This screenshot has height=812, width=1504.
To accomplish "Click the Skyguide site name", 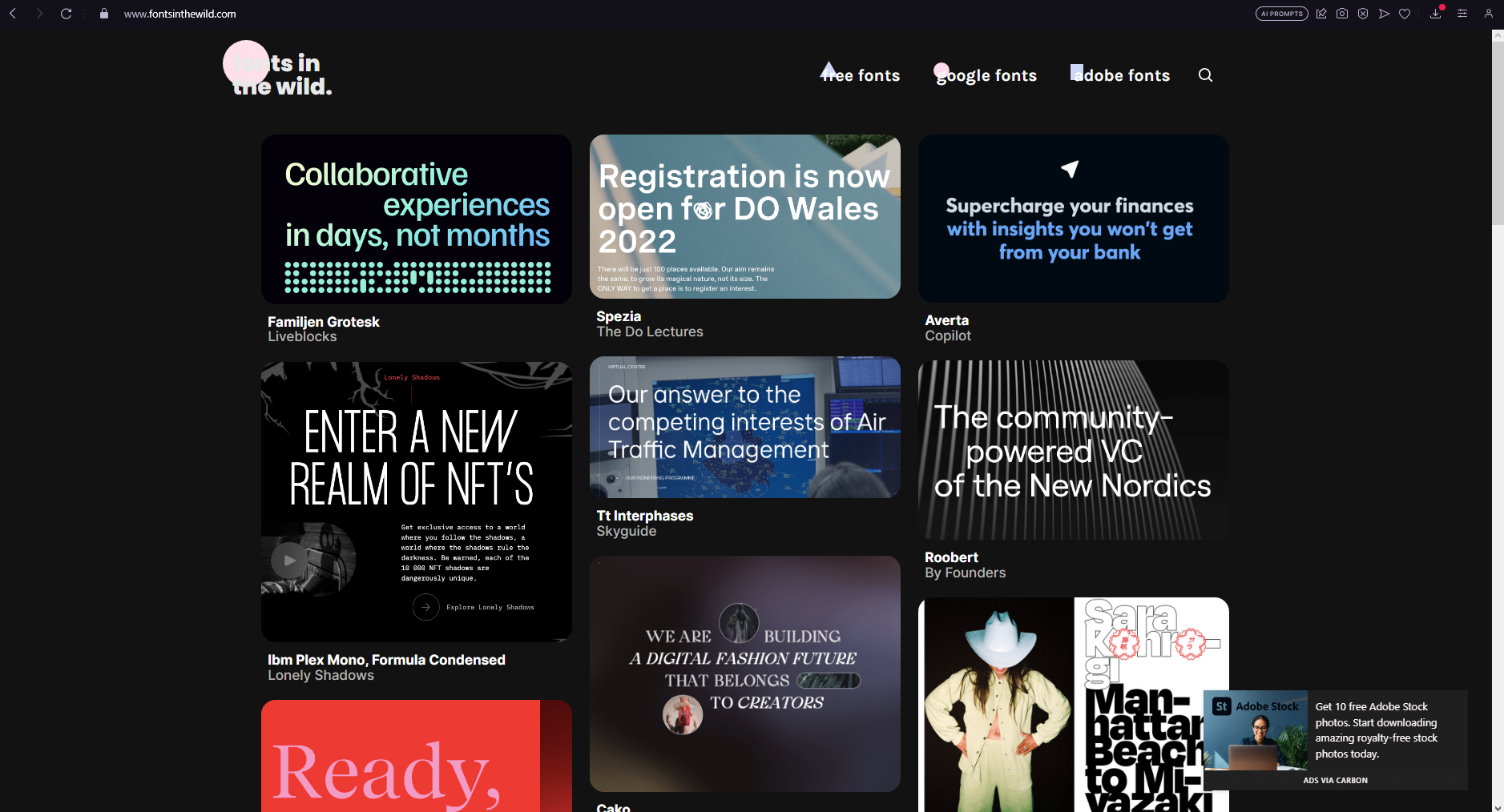I will coord(627,531).
